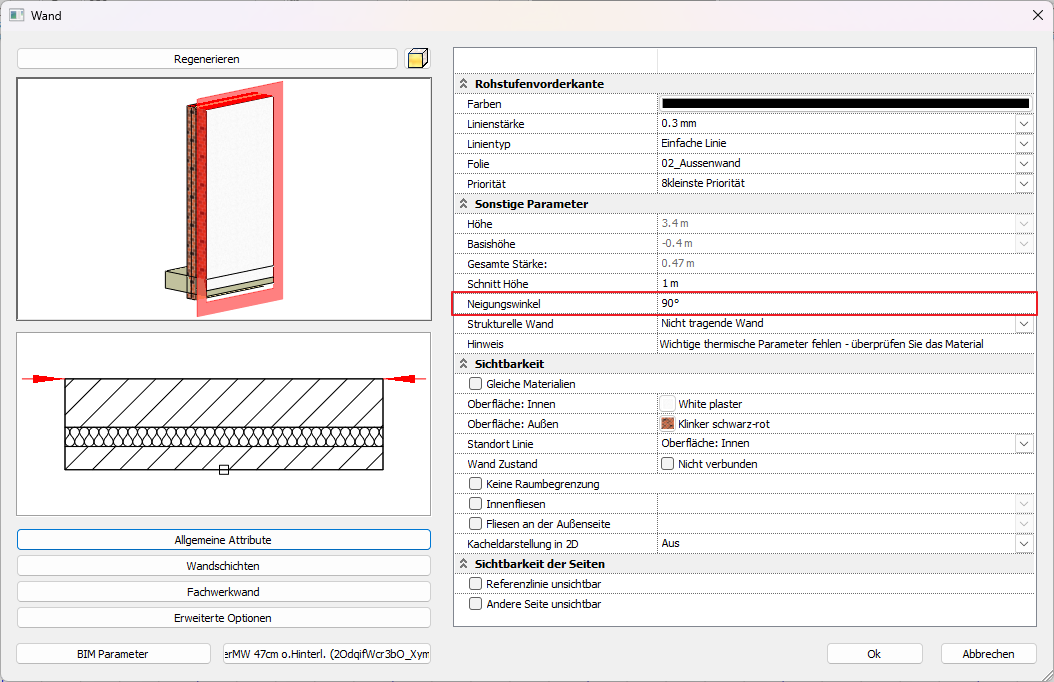Click the Wand window title icon

point(17,15)
